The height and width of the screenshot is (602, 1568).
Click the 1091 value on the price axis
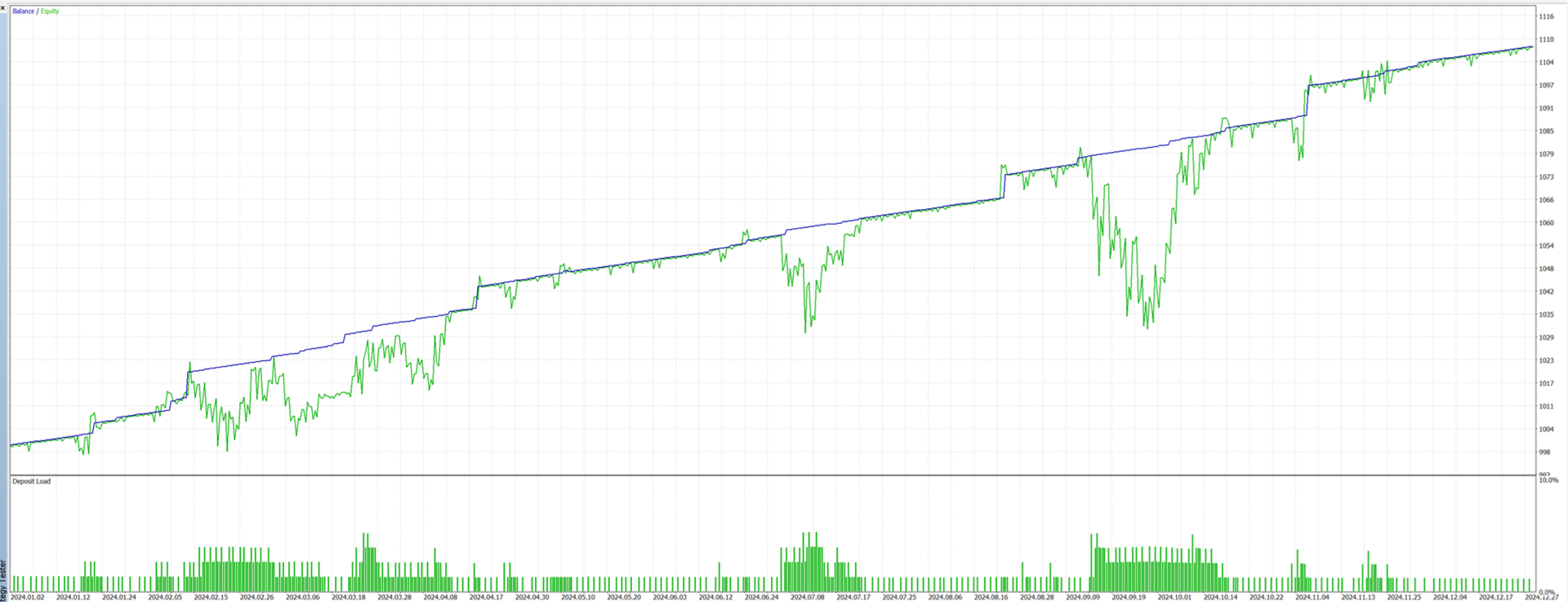(1546, 108)
